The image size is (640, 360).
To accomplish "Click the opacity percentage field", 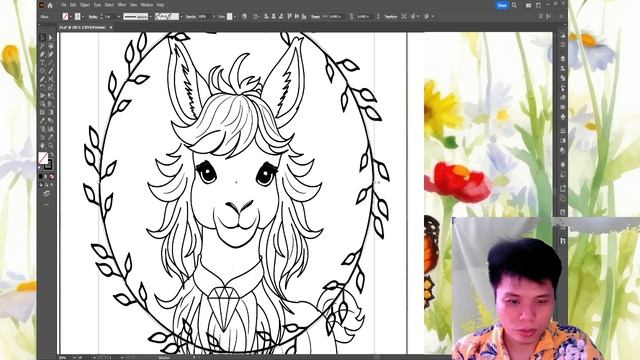I will [x=202, y=16].
